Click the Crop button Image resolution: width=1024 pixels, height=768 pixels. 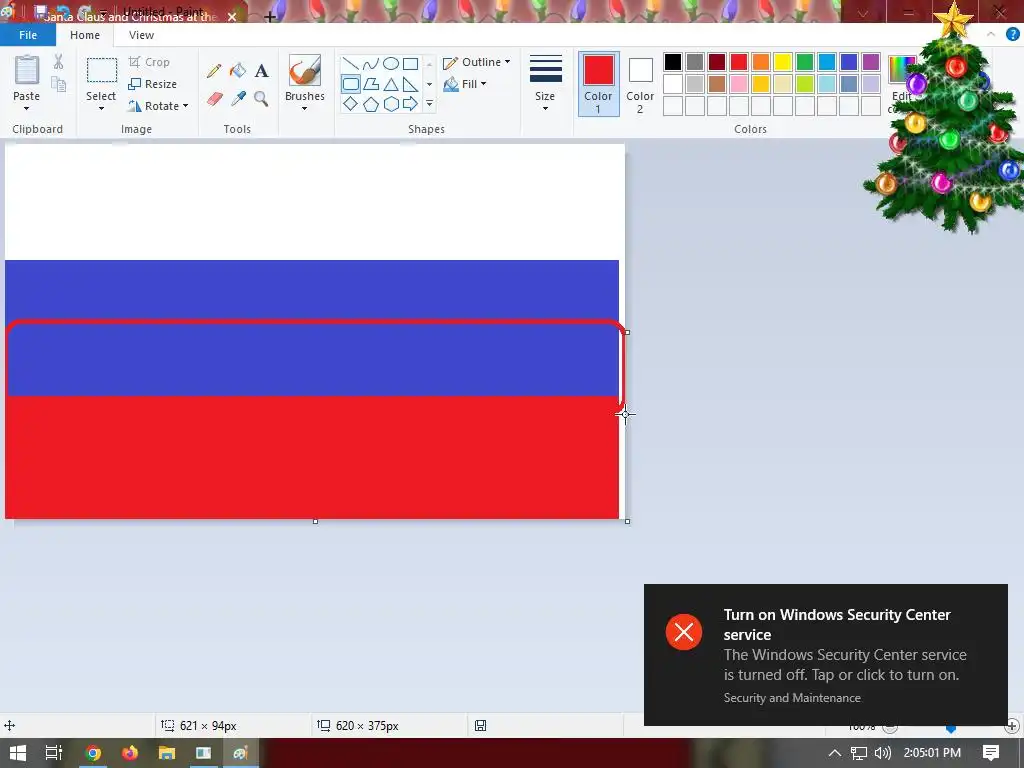point(150,62)
